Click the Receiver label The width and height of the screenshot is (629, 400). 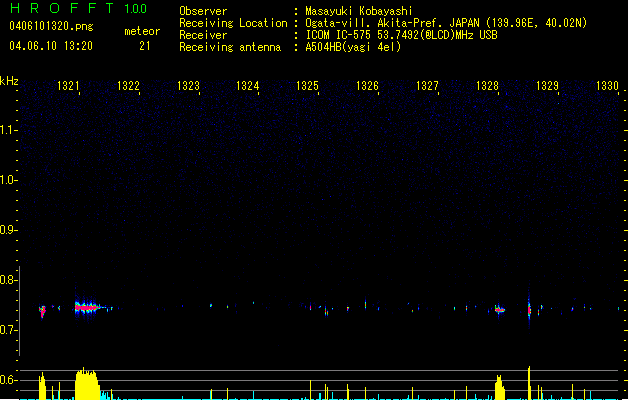pos(203,35)
